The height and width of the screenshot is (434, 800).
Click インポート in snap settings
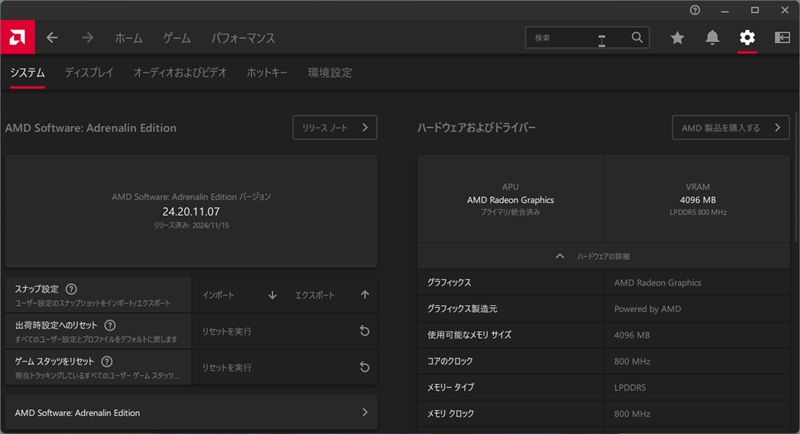click(218, 295)
